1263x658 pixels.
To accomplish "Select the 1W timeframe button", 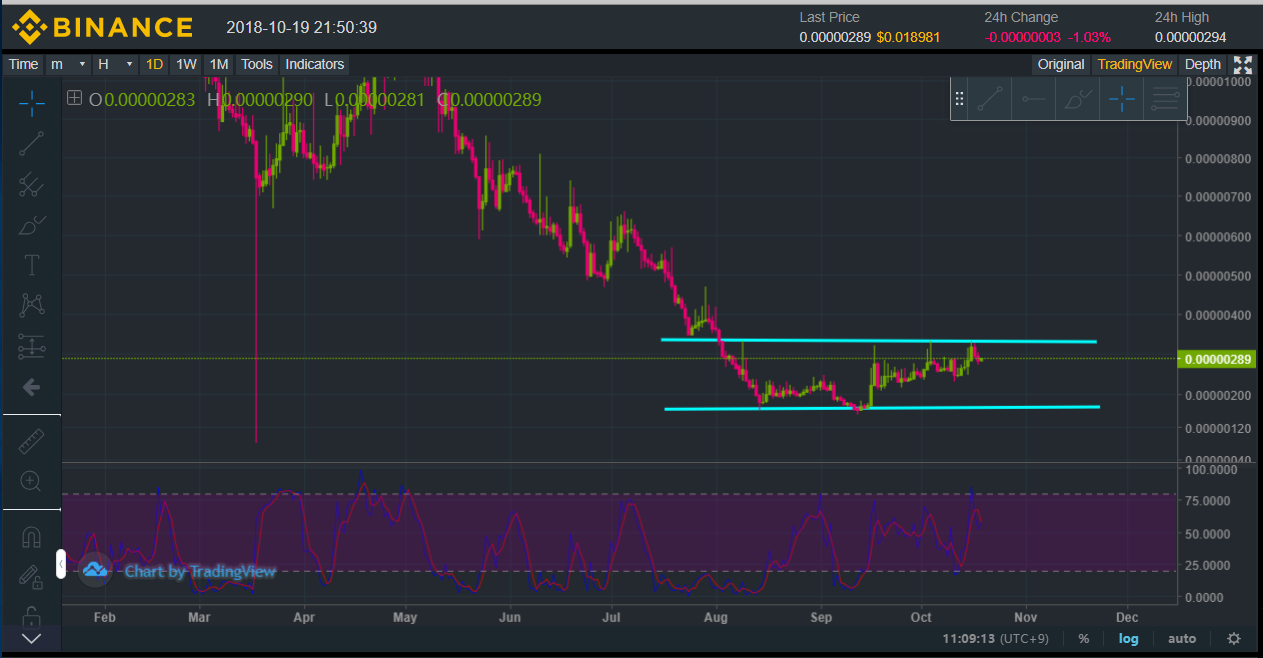I will pyautogui.click(x=186, y=64).
